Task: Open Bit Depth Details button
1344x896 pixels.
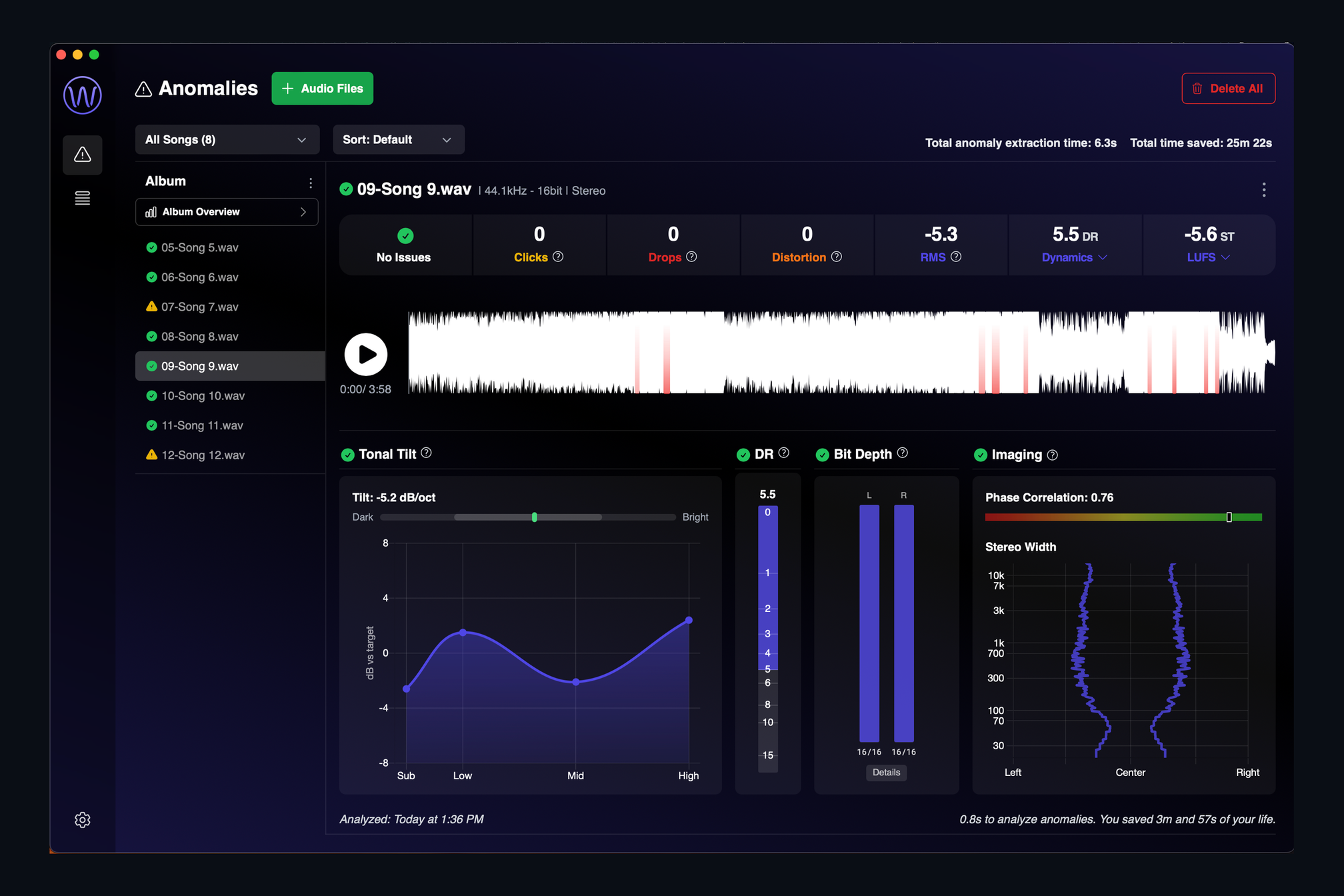Action: tap(886, 772)
